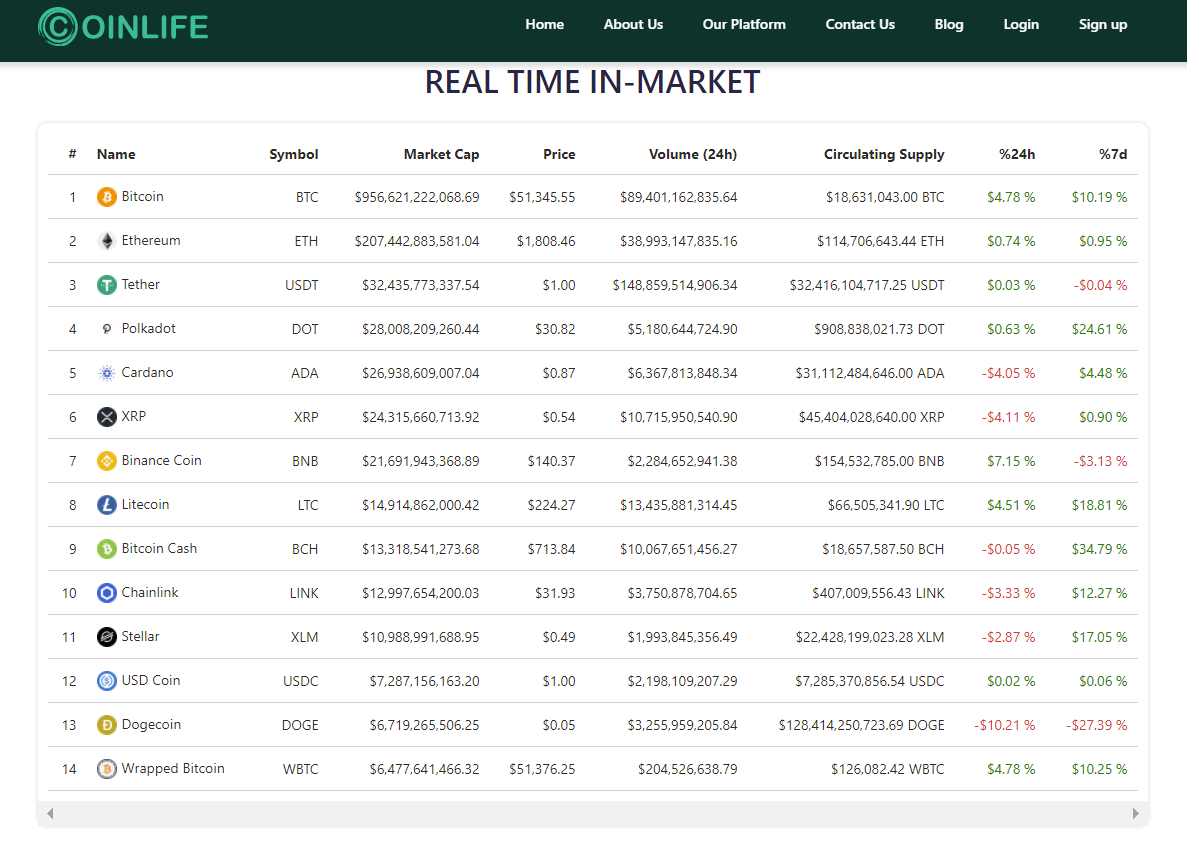Image resolution: width=1187 pixels, height=861 pixels.
Task: Click the Bitcoin coin icon
Action: [107, 197]
